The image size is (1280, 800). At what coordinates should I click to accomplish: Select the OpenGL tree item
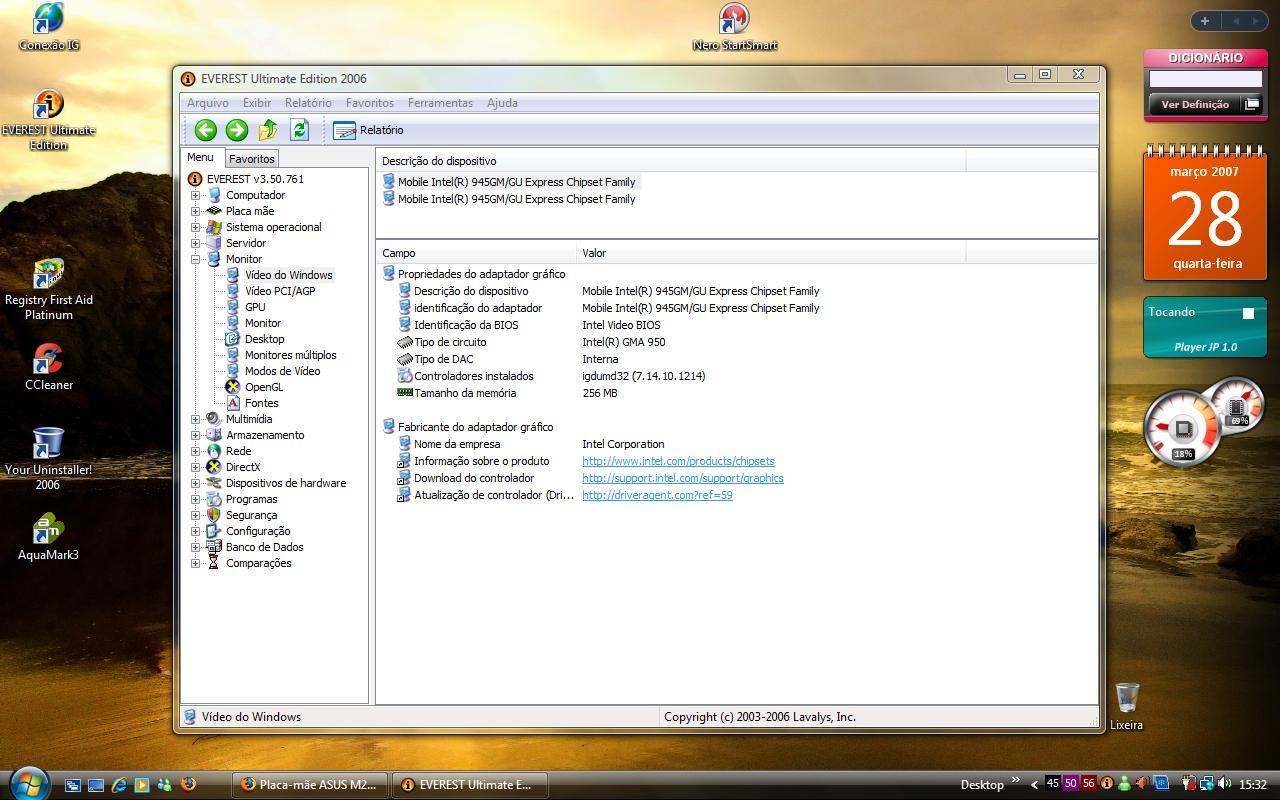pos(263,387)
